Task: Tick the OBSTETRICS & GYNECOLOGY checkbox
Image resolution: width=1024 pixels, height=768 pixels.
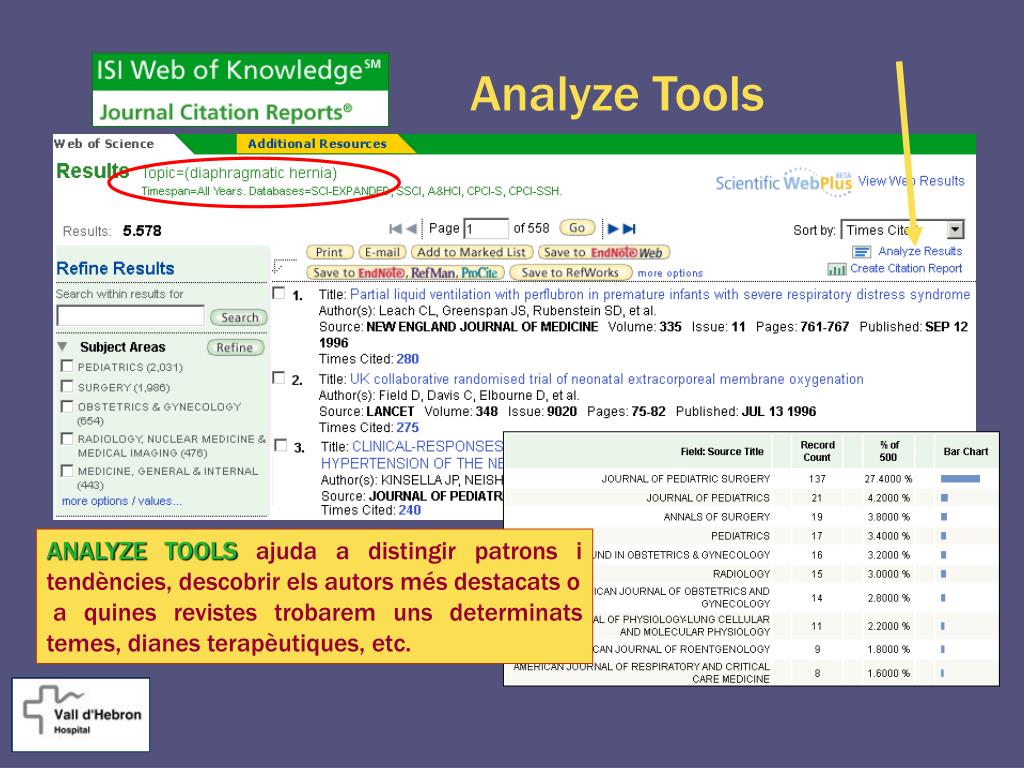Action: click(67, 406)
